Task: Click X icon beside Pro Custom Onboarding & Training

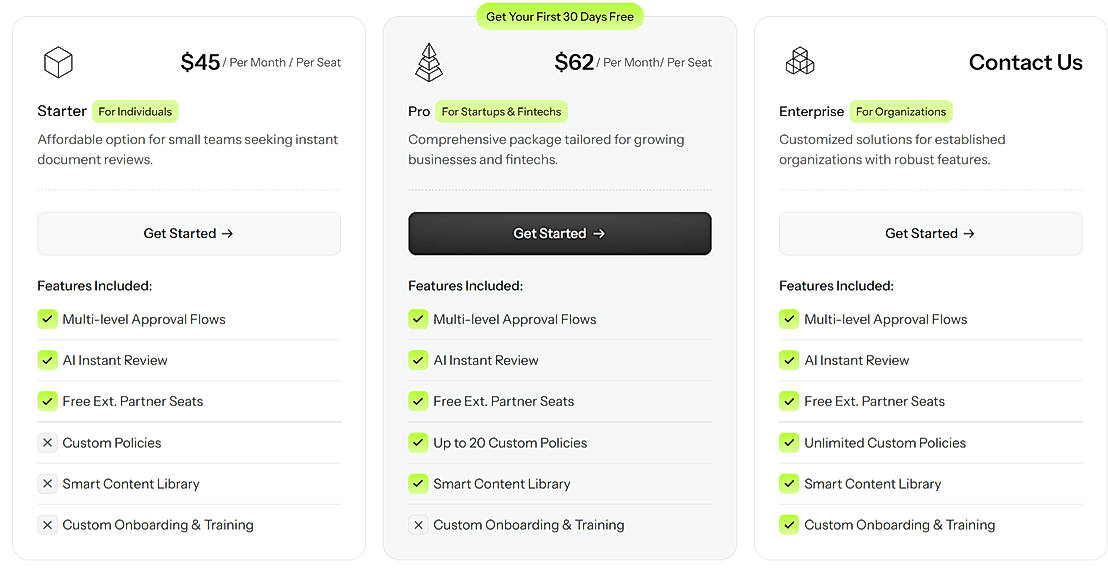Action: (418, 525)
